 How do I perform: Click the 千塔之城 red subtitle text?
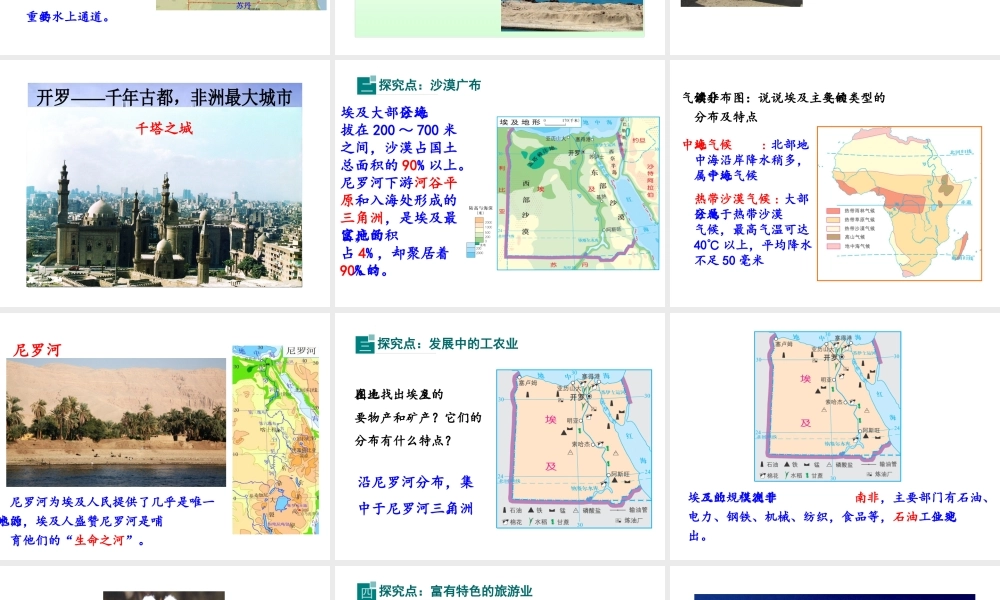tap(164, 128)
